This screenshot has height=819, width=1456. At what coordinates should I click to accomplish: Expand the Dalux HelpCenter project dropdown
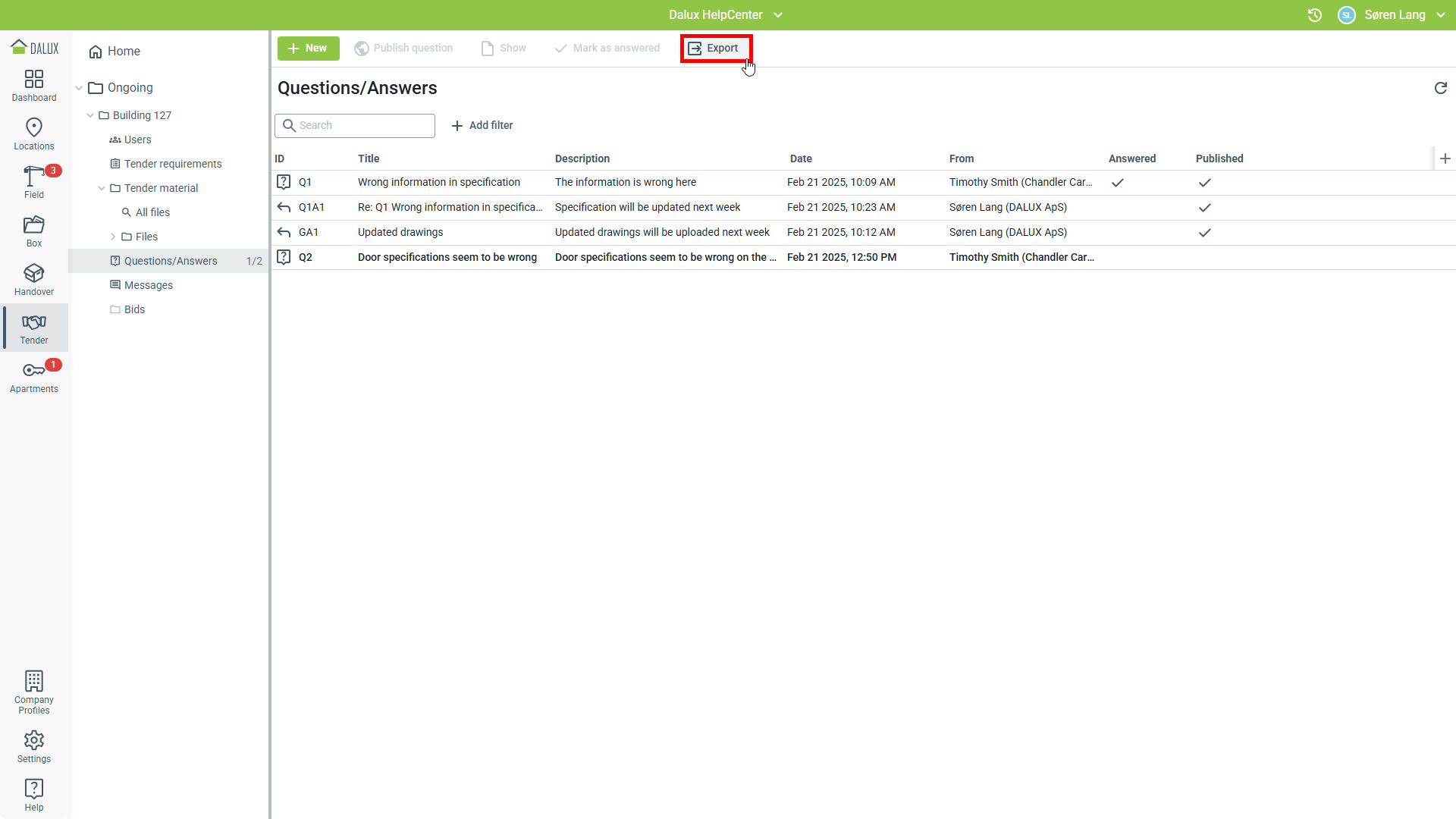coord(778,15)
